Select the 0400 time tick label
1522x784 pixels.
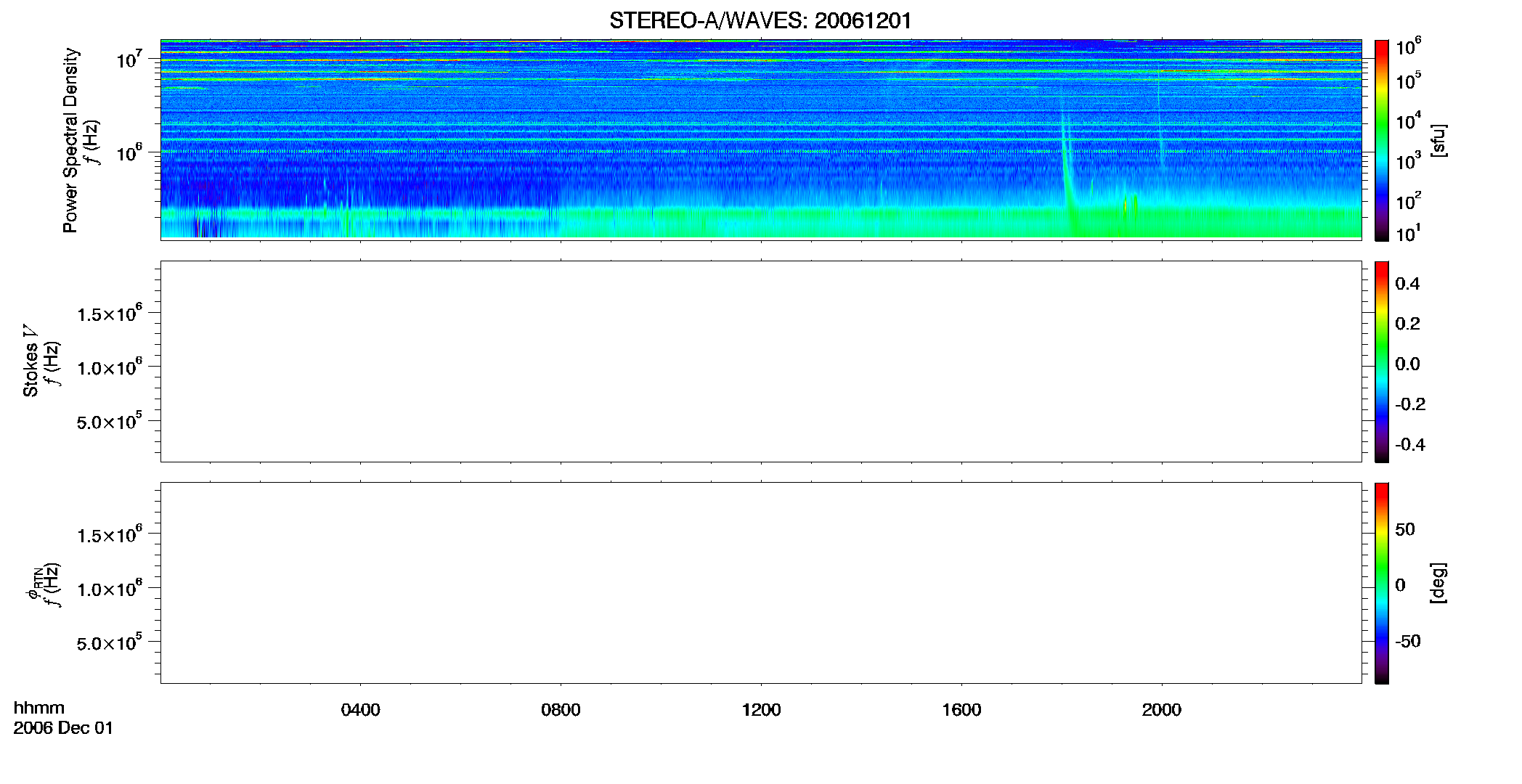coord(360,710)
